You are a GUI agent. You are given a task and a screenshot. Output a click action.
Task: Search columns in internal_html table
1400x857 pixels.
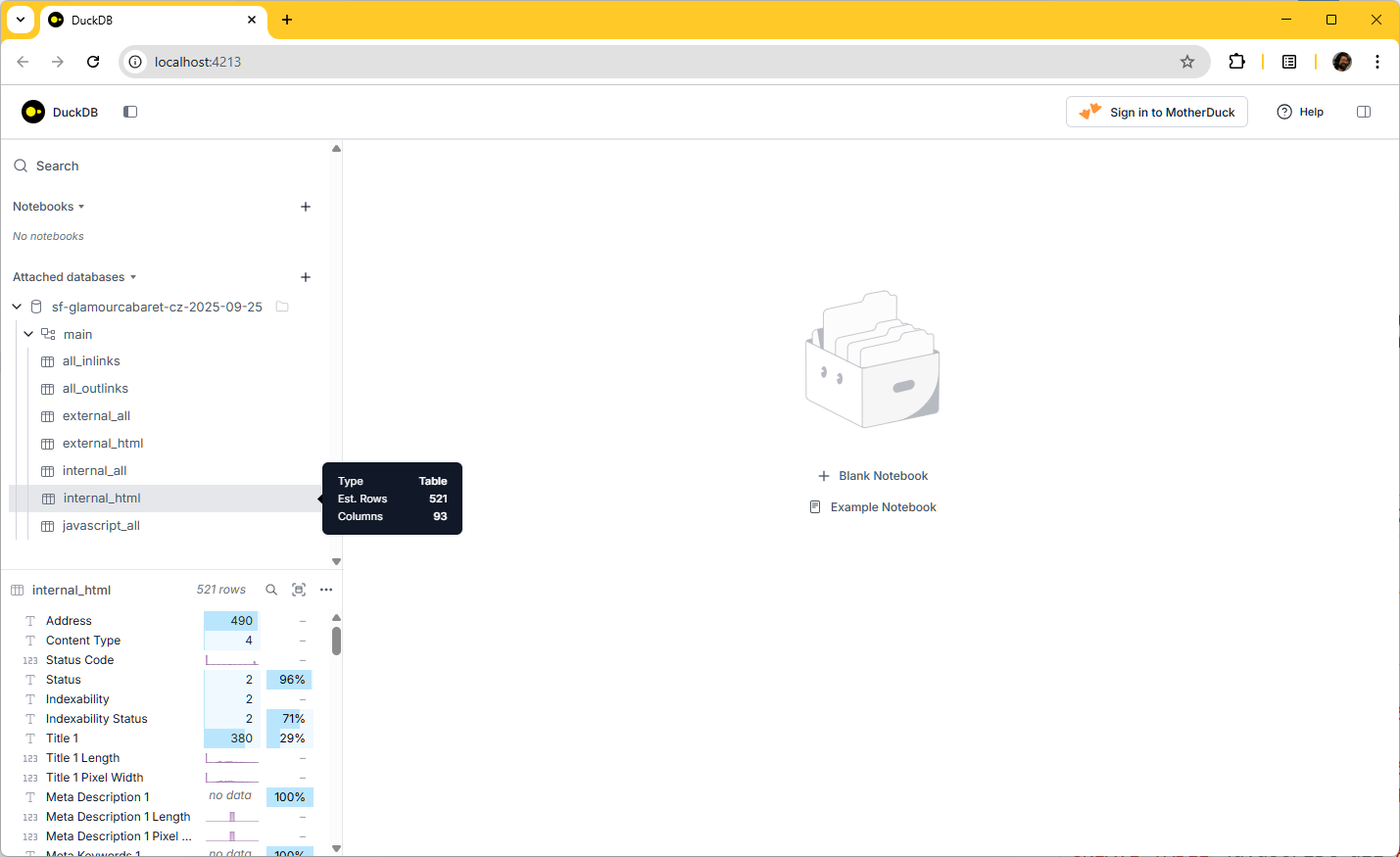pyautogui.click(x=271, y=590)
